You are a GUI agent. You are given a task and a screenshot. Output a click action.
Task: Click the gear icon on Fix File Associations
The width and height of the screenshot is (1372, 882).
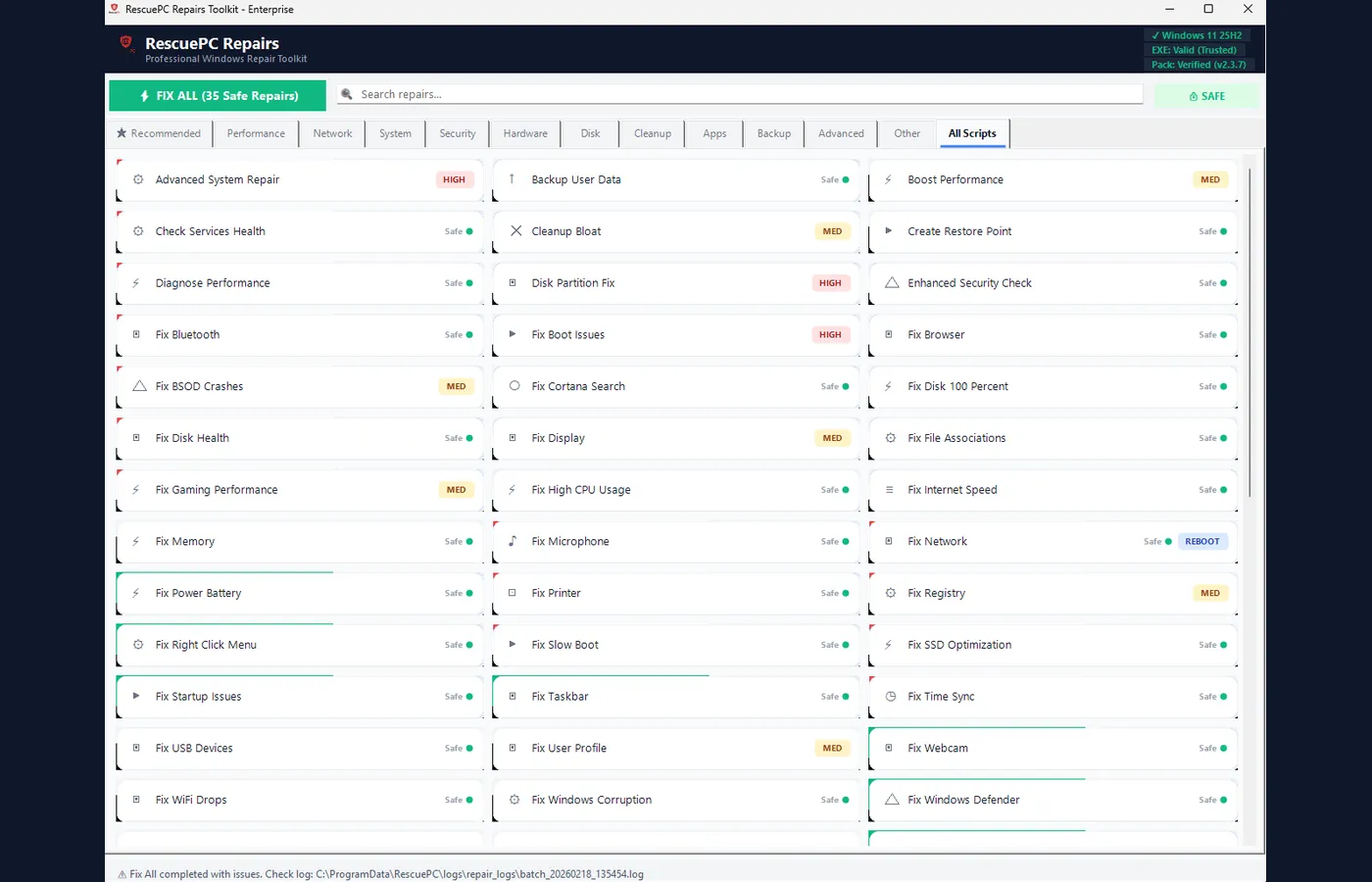[x=891, y=438]
